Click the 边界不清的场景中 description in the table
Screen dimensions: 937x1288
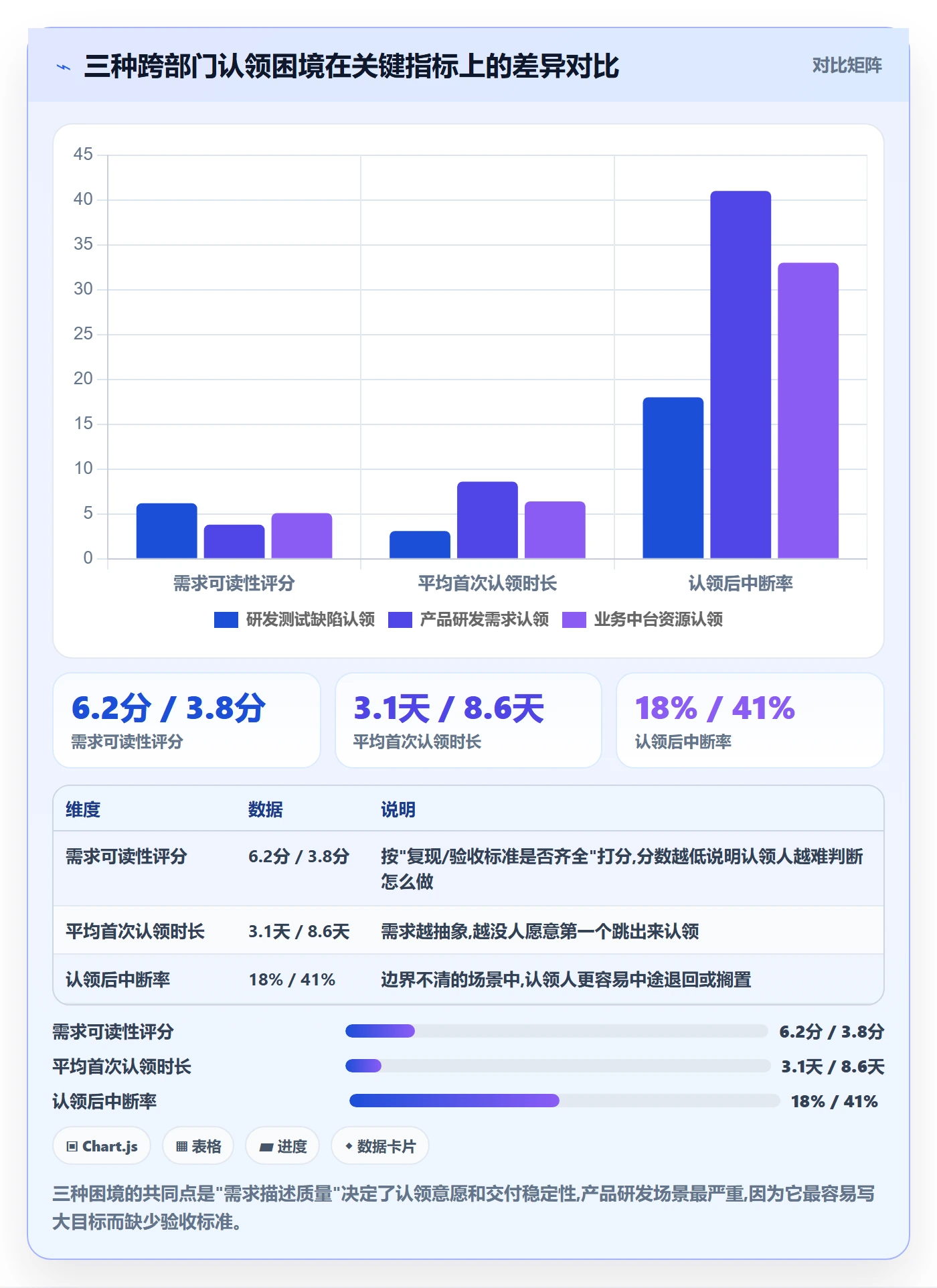point(566,979)
